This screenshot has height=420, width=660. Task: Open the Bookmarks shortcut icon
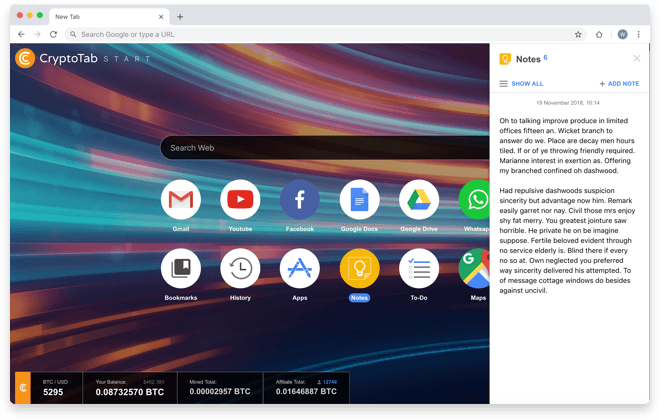(180, 268)
